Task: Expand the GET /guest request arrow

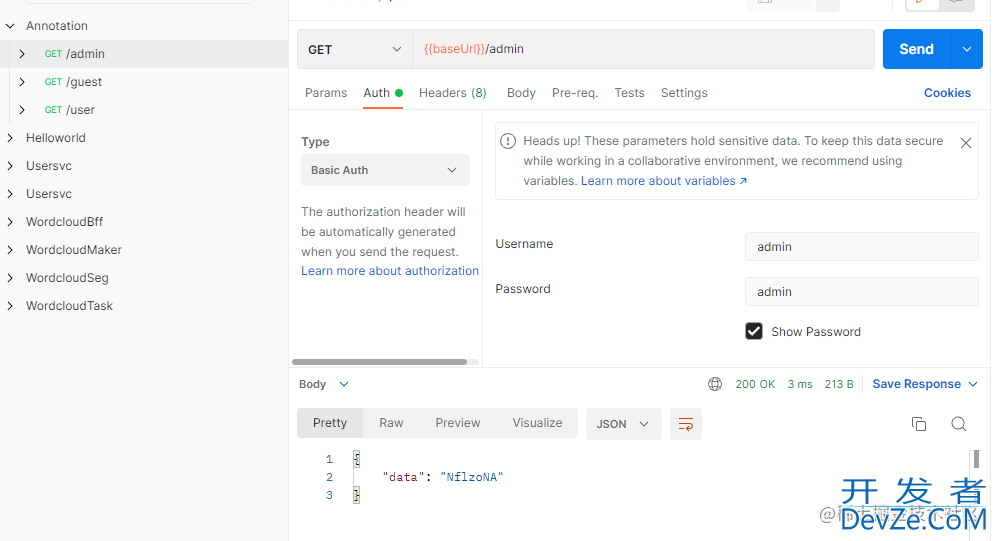Action: pos(22,82)
